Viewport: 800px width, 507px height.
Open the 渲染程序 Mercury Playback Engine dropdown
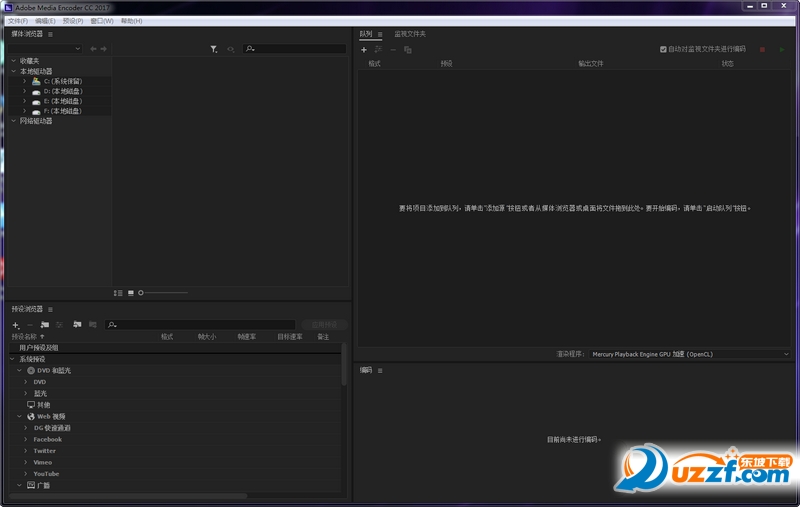coord(690,354)
